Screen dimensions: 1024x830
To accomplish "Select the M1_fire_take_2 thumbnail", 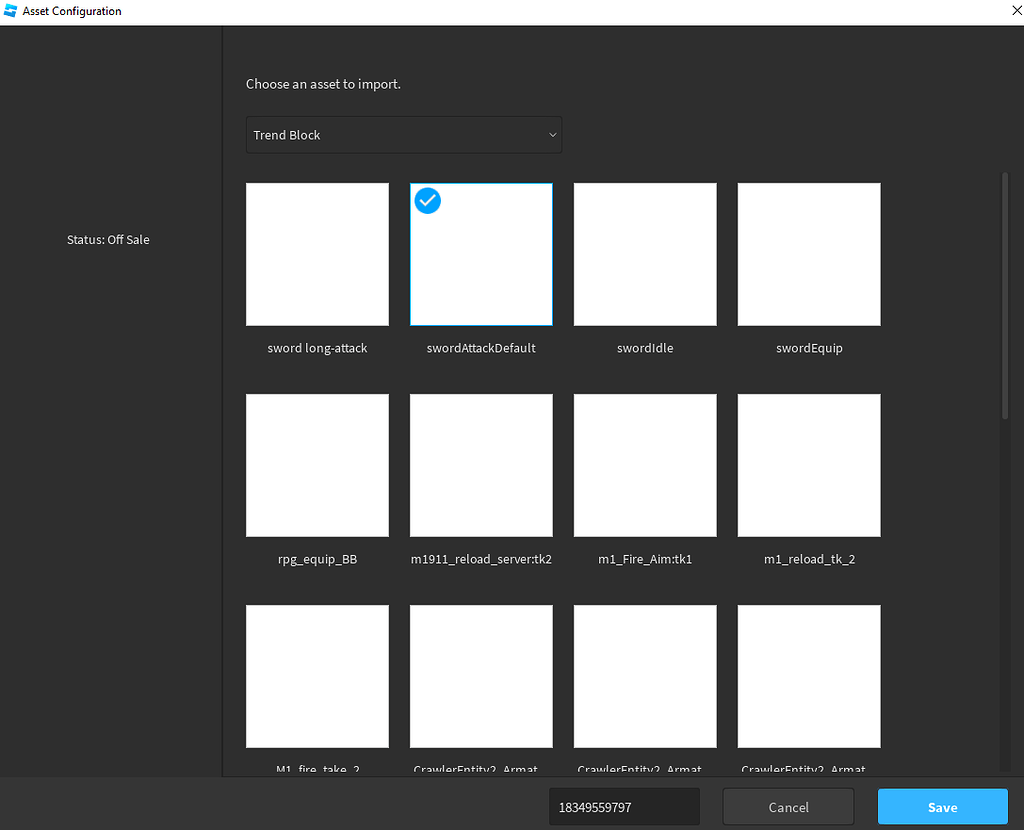I will click(317, 676).
